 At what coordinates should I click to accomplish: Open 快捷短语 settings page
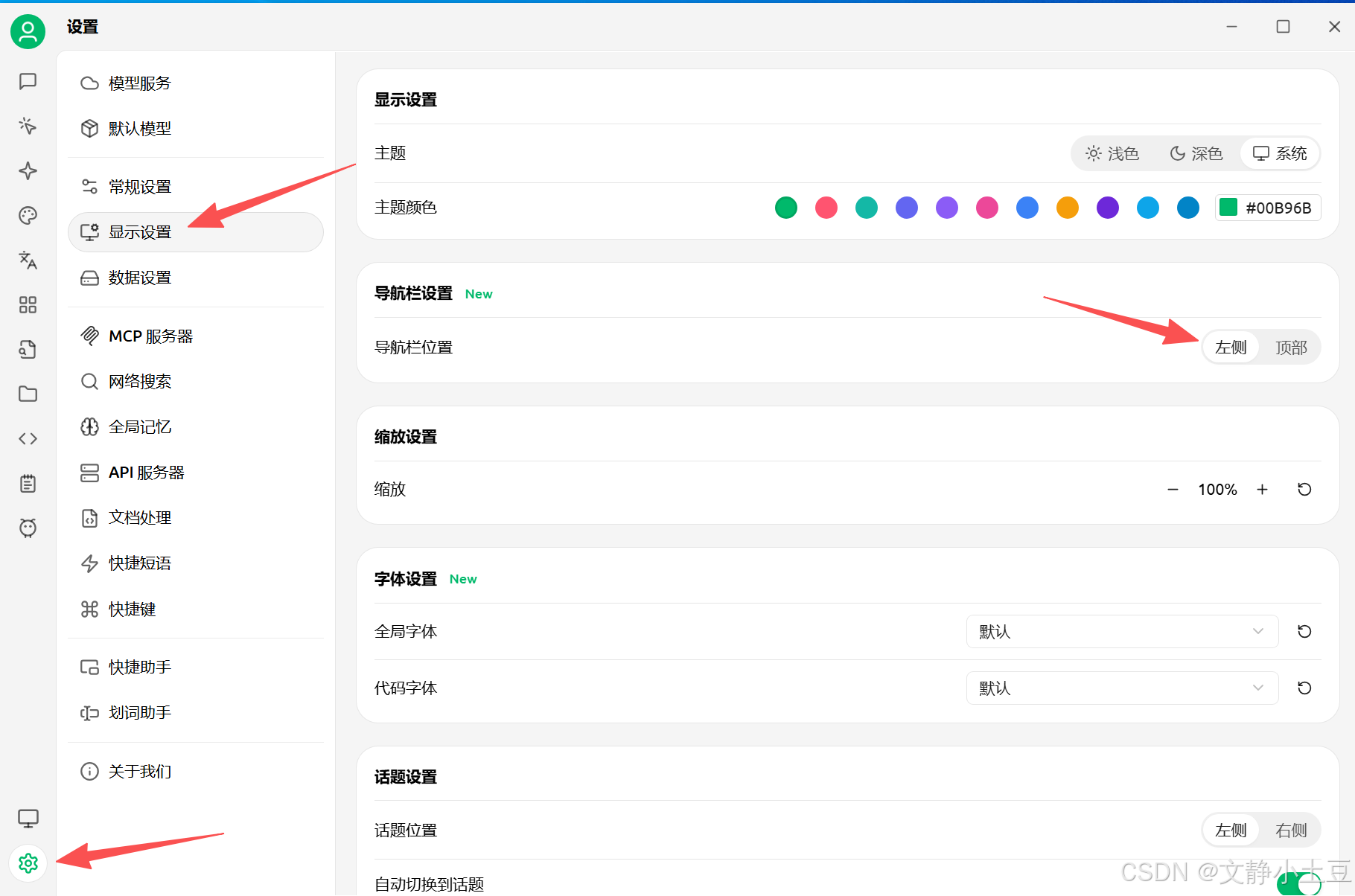tap(196, 563)
